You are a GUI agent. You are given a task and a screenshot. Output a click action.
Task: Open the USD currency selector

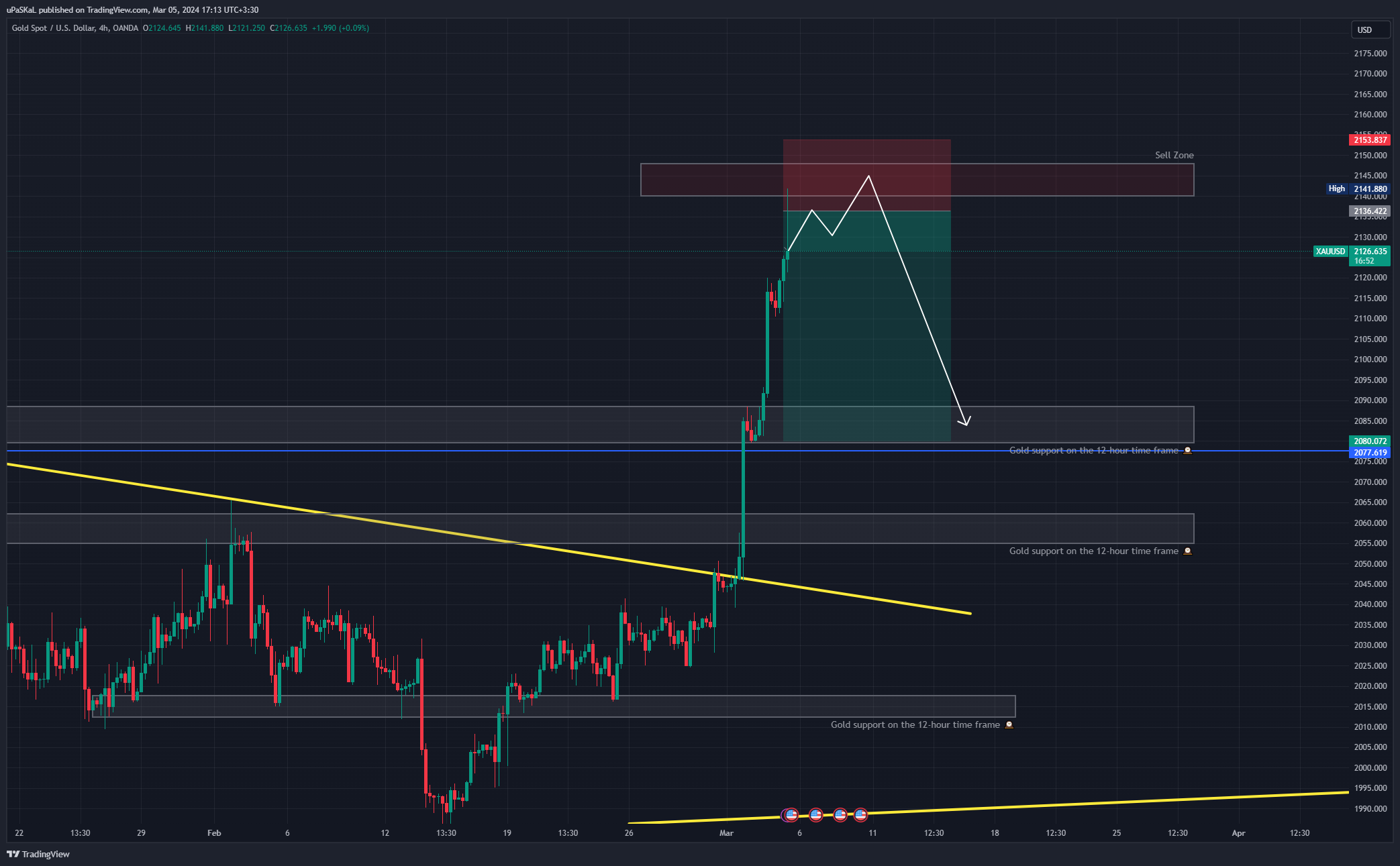[1370, 30]
